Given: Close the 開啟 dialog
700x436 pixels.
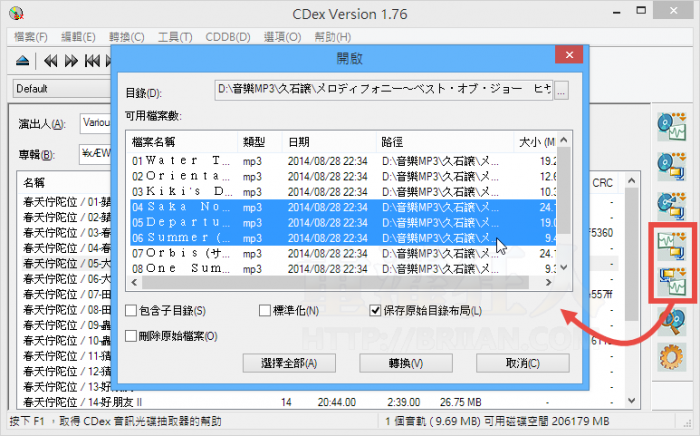Looking at the screenshot, I should coord(569,55).
